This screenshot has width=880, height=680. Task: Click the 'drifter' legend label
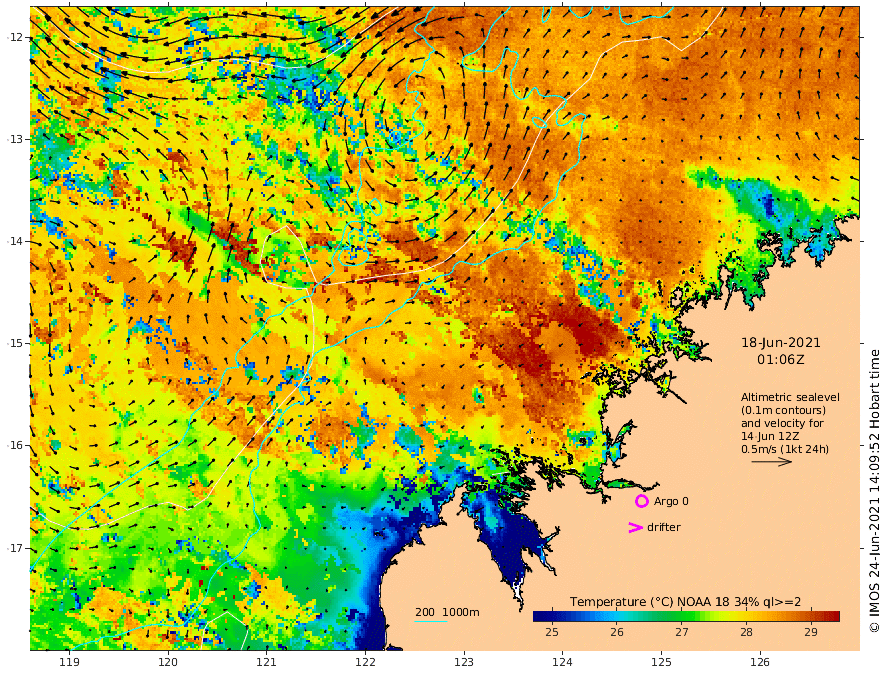pyautogui.click(x=663, y=527)
